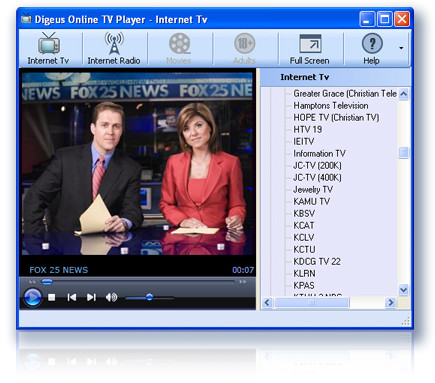Select the KCAT channel
This screenshot has height=383, width=435.
point(304,226)
